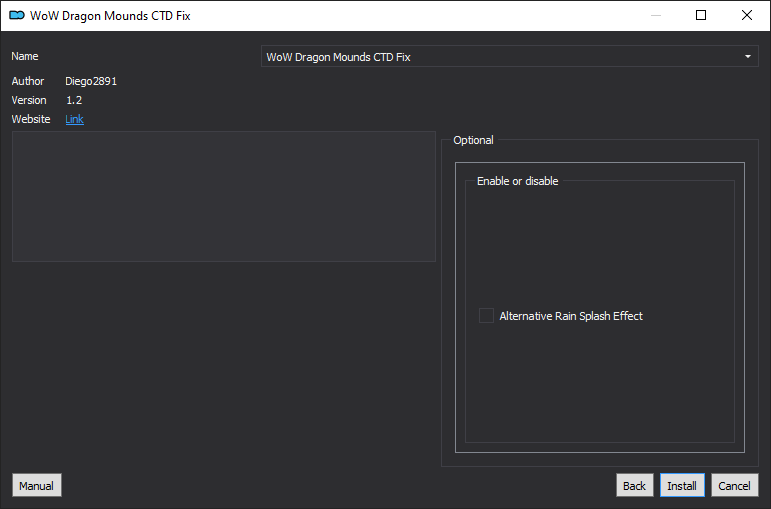Go to previous step with Back button
This screenshot has height=509, width=771.
[x=634, y=485]
